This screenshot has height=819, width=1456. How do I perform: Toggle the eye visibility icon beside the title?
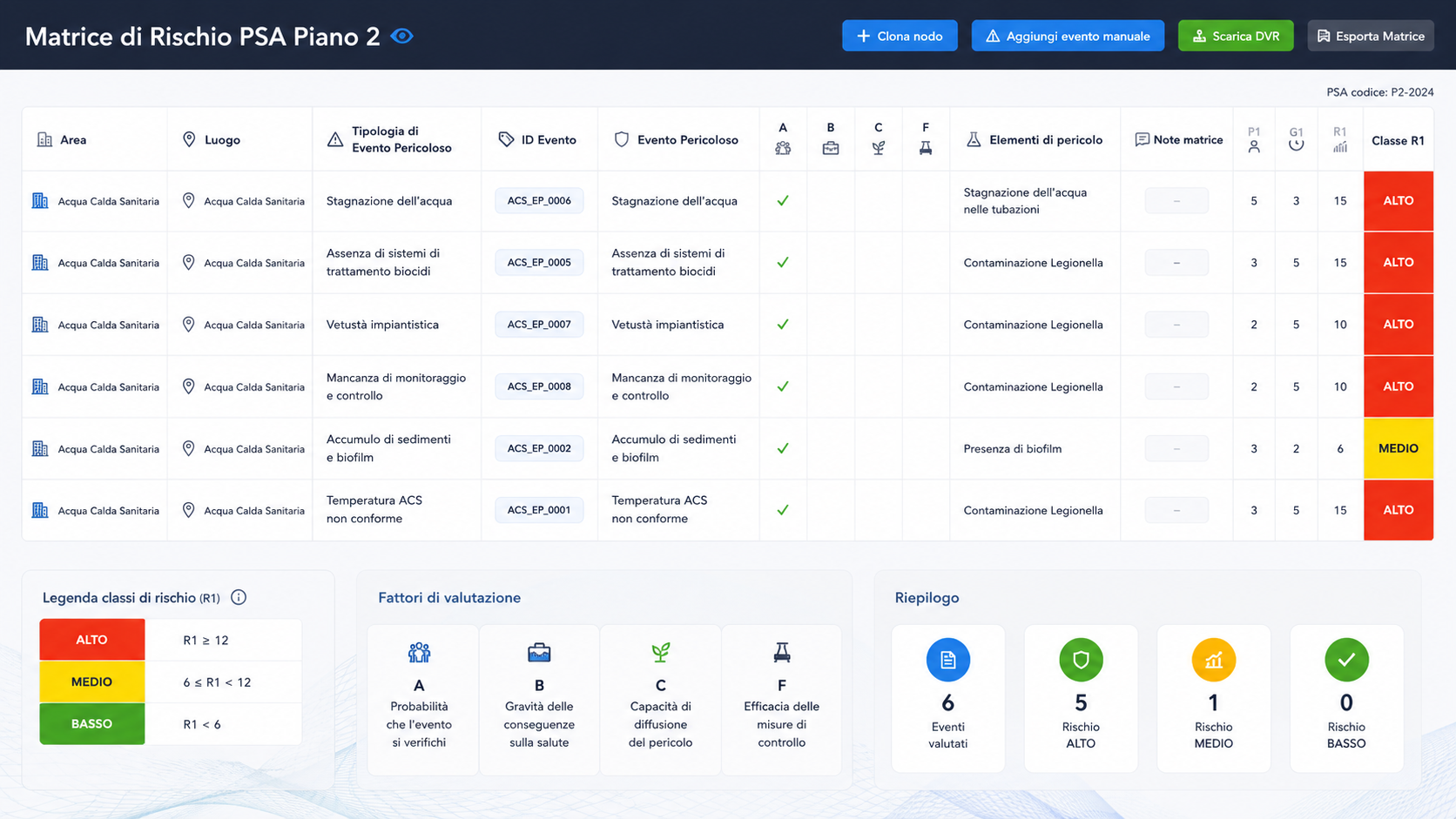401,37
